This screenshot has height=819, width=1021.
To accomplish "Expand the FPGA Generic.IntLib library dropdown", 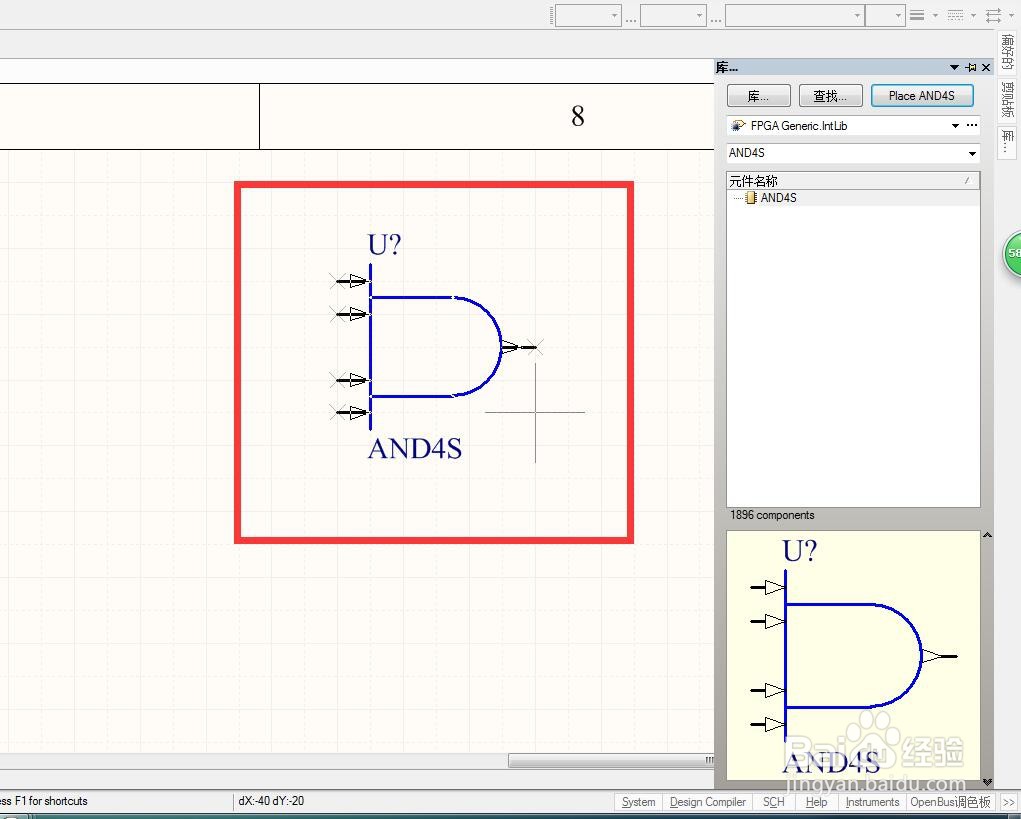I will [955, 126].
